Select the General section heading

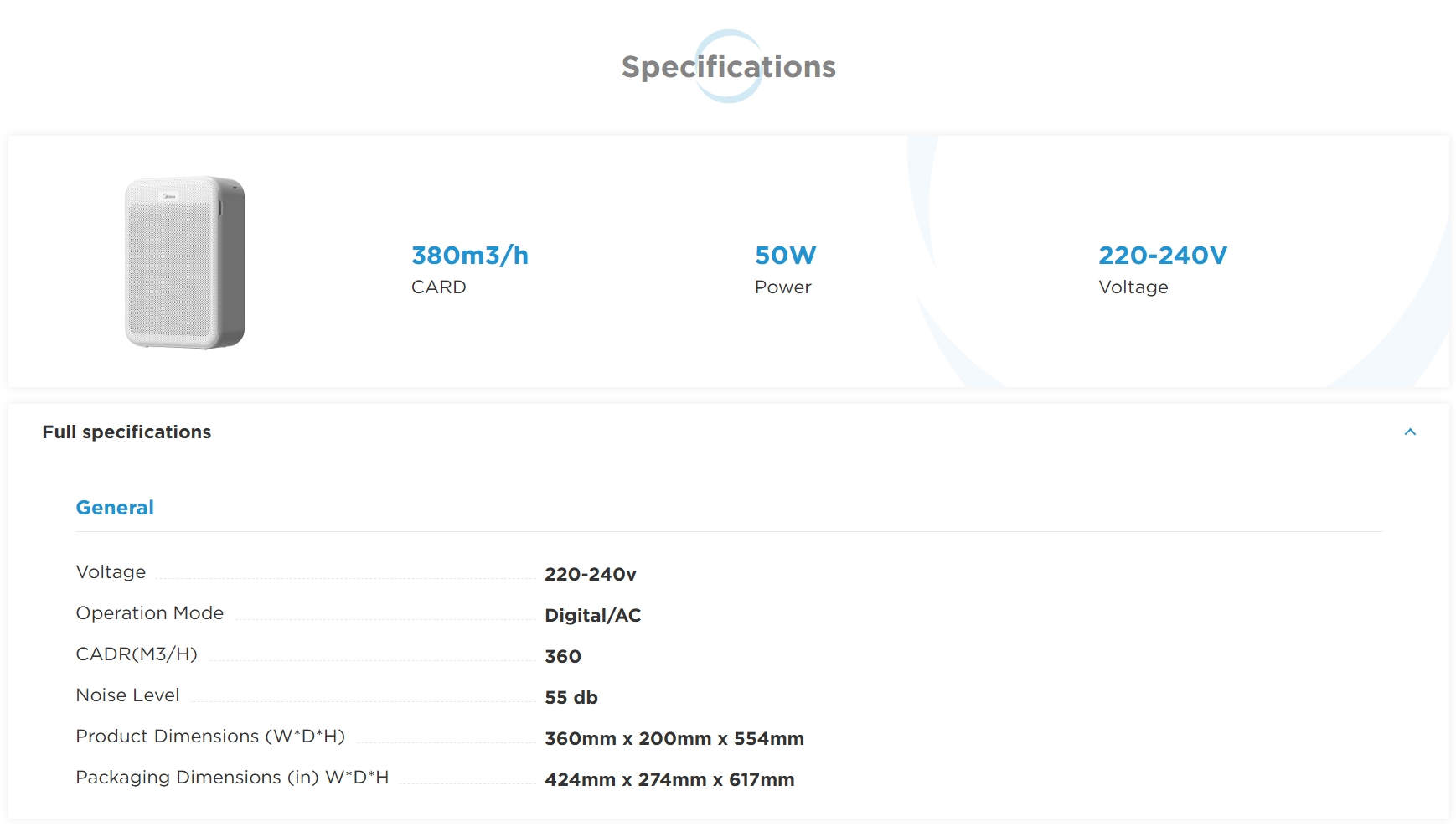pyautogui.click(x=115, y=508)
